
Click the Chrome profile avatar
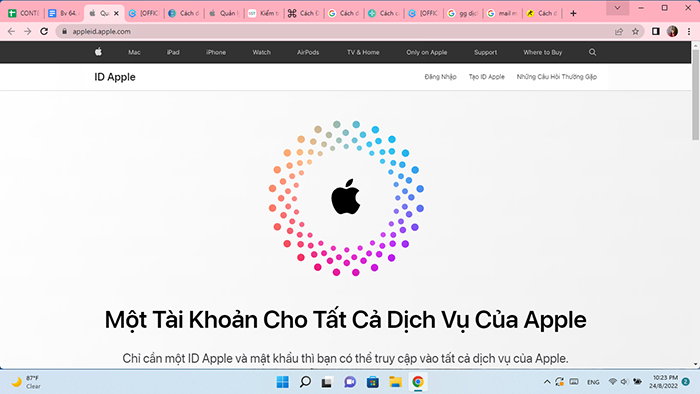click(672, 31)
